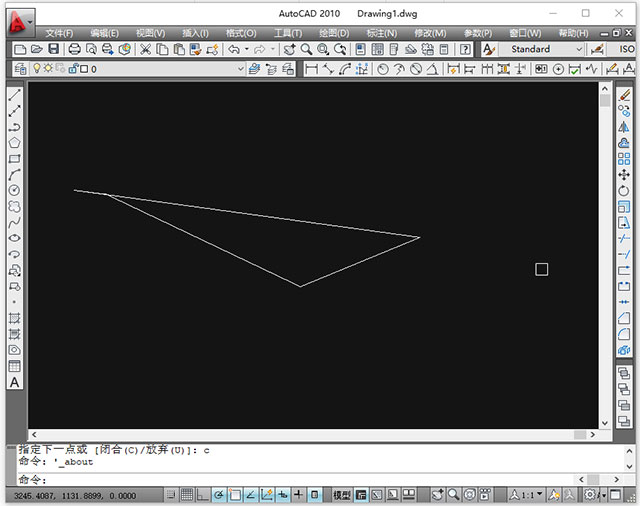Click the Save icon in standard toolbar
This screenshot has width=640, height=506.
[53, 49]
